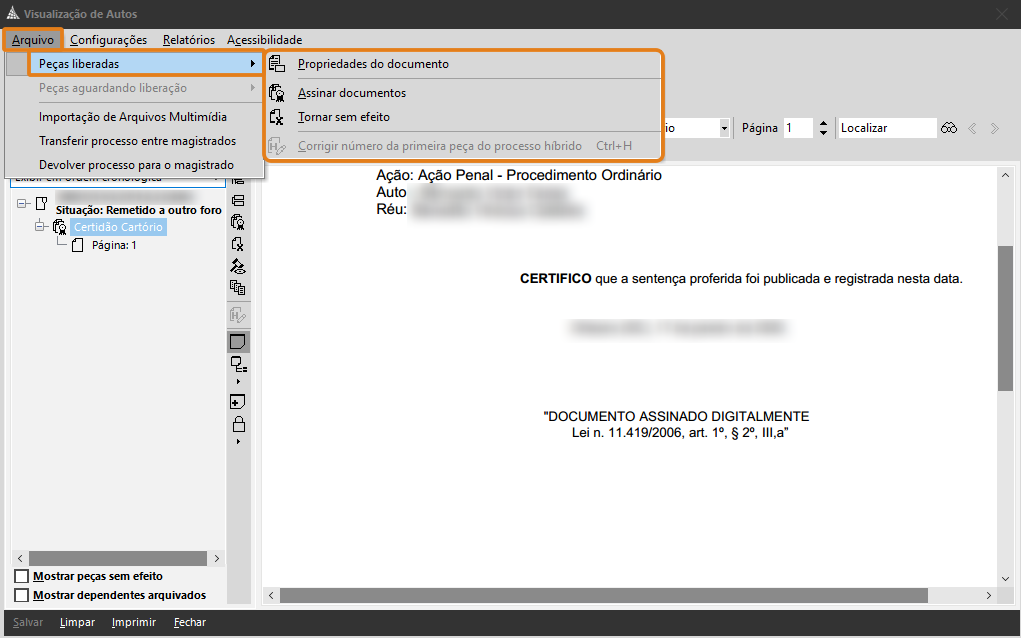This screenshot has width=1021, height=638.
Task: Click the Página number field
Action: click(x=798, y=128)
